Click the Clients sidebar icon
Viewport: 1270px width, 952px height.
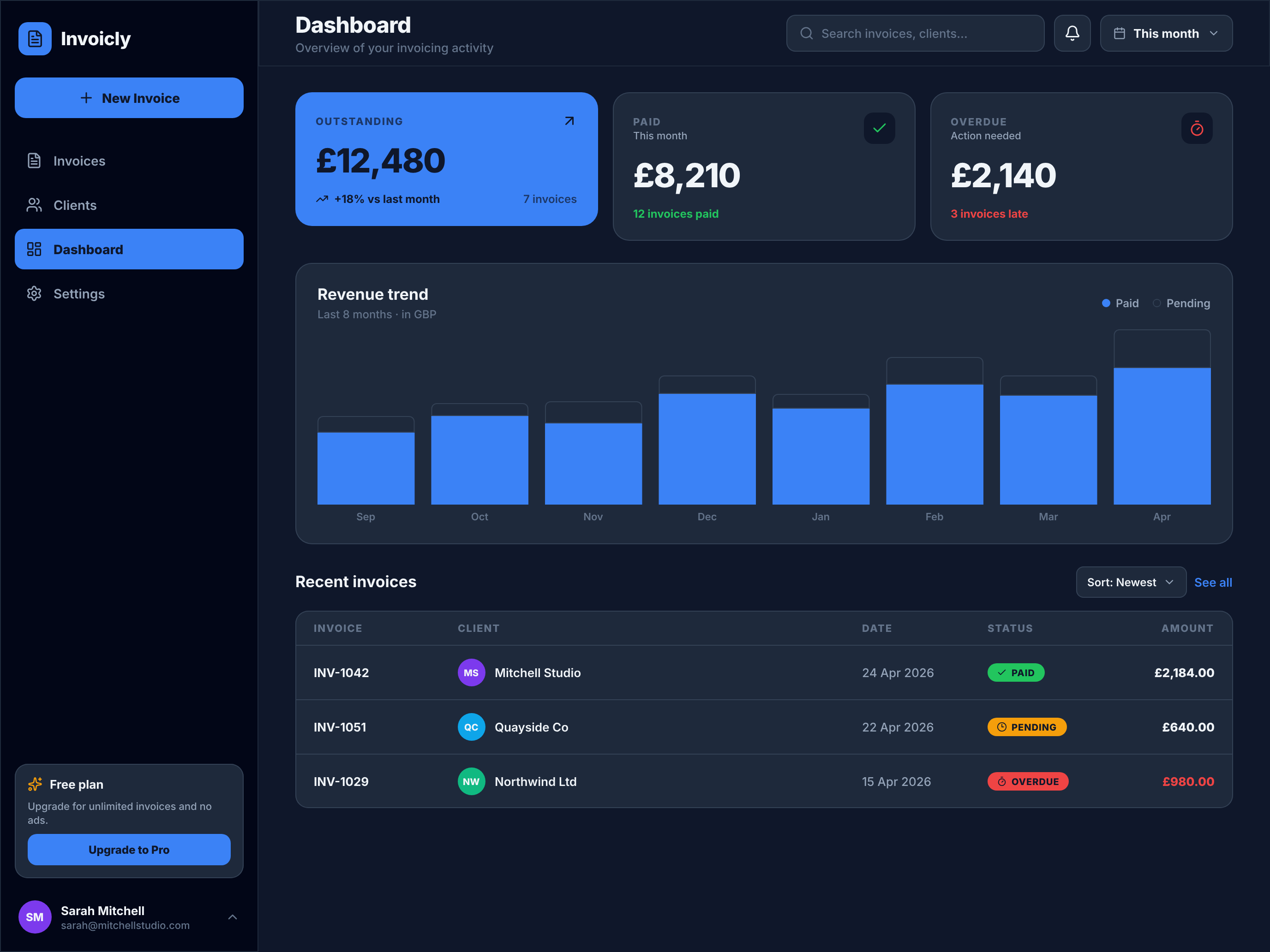[x=35, y=205]
